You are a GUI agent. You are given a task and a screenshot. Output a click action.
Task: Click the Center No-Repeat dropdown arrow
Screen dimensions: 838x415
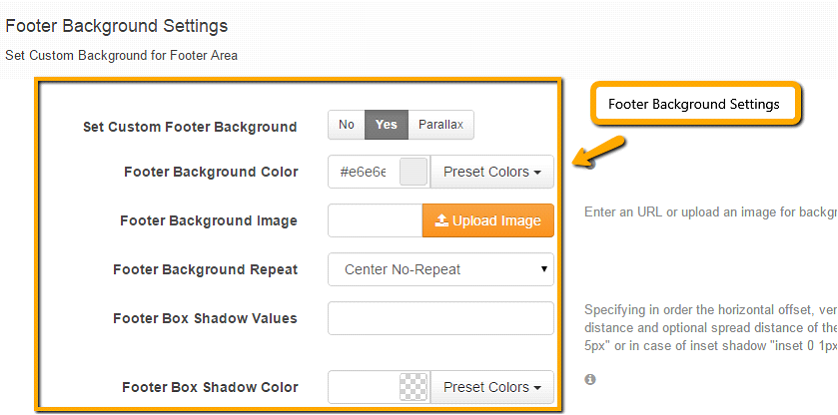point(544,269)
